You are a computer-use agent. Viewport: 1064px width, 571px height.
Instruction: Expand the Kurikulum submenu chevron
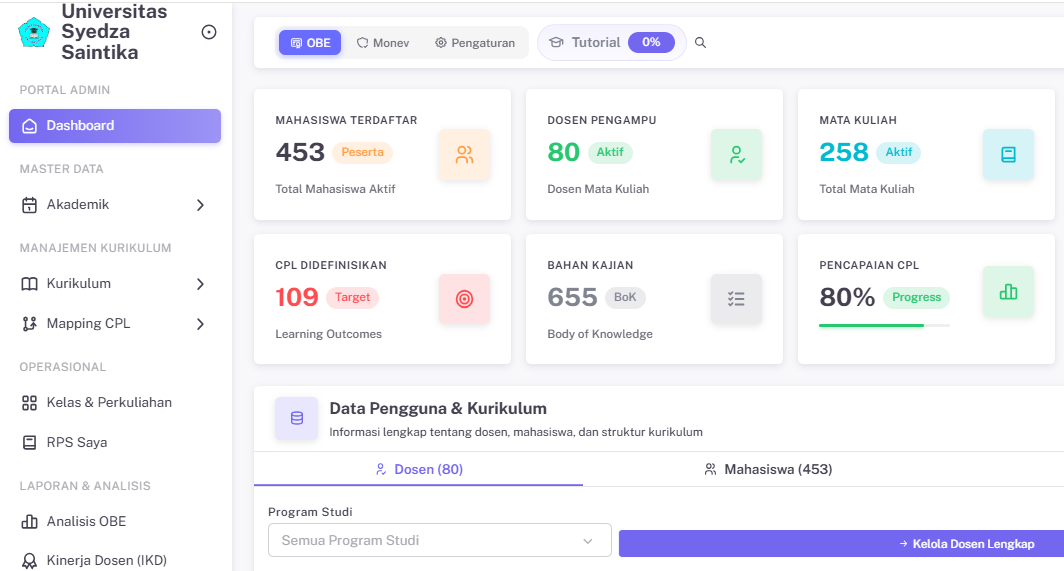(200, 284)
